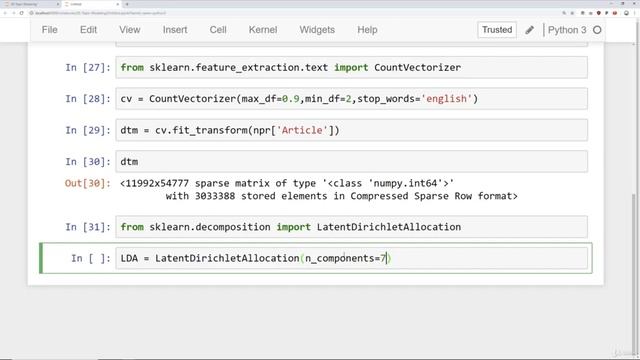Click the 'english' string in CountVectorizer call
The width and height of the screenshot is (640, 360).
click(x=447, y=99)
